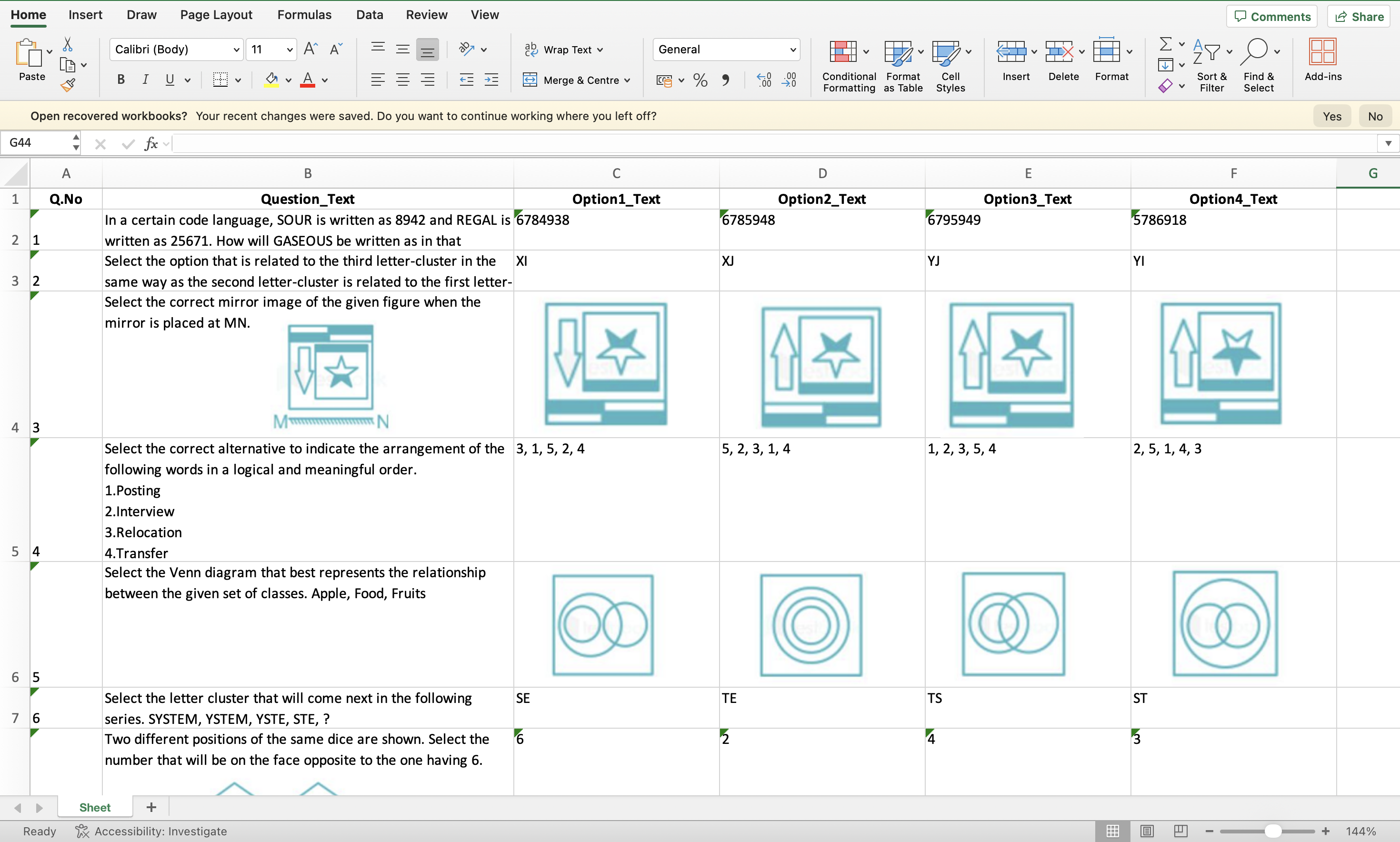The width and height of the screenshot is (1400, 842).
Task: Click the AutoSum sigma icon
Action: tap(1165, 44)
